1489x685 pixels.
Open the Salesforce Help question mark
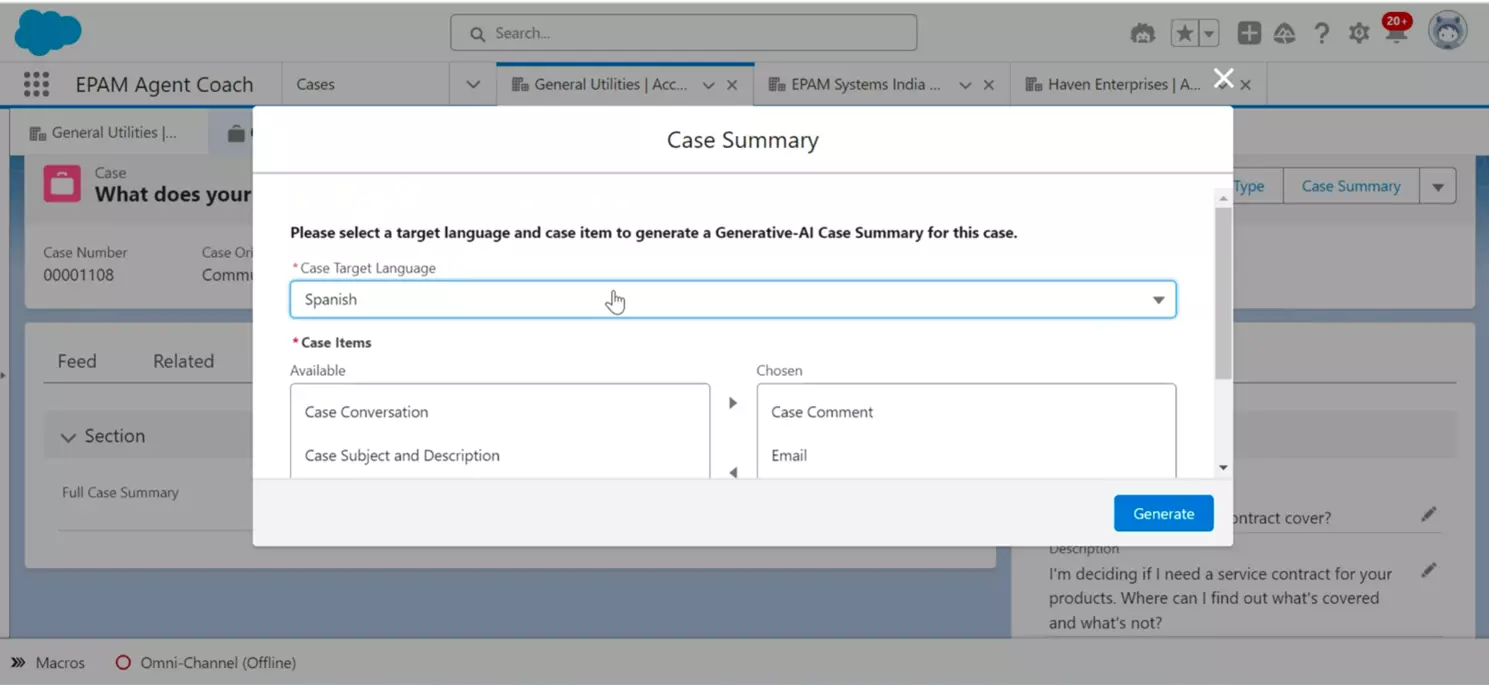click(x=1321, y=33)
